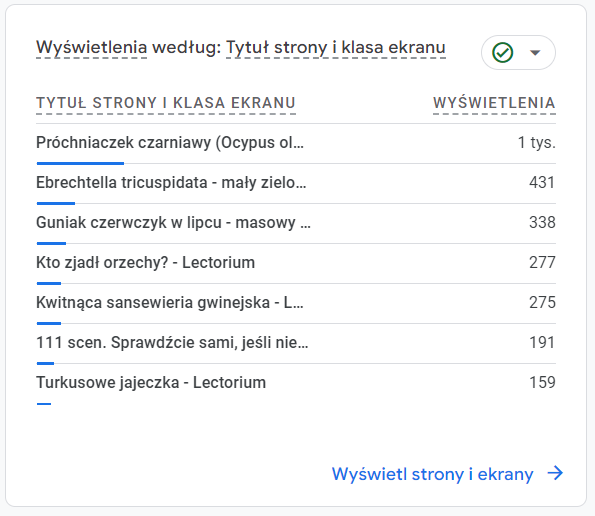Click the blue bar under Próchniaczek czarniawy
This screenshot has height=516, width=595.
click(80, 164)
